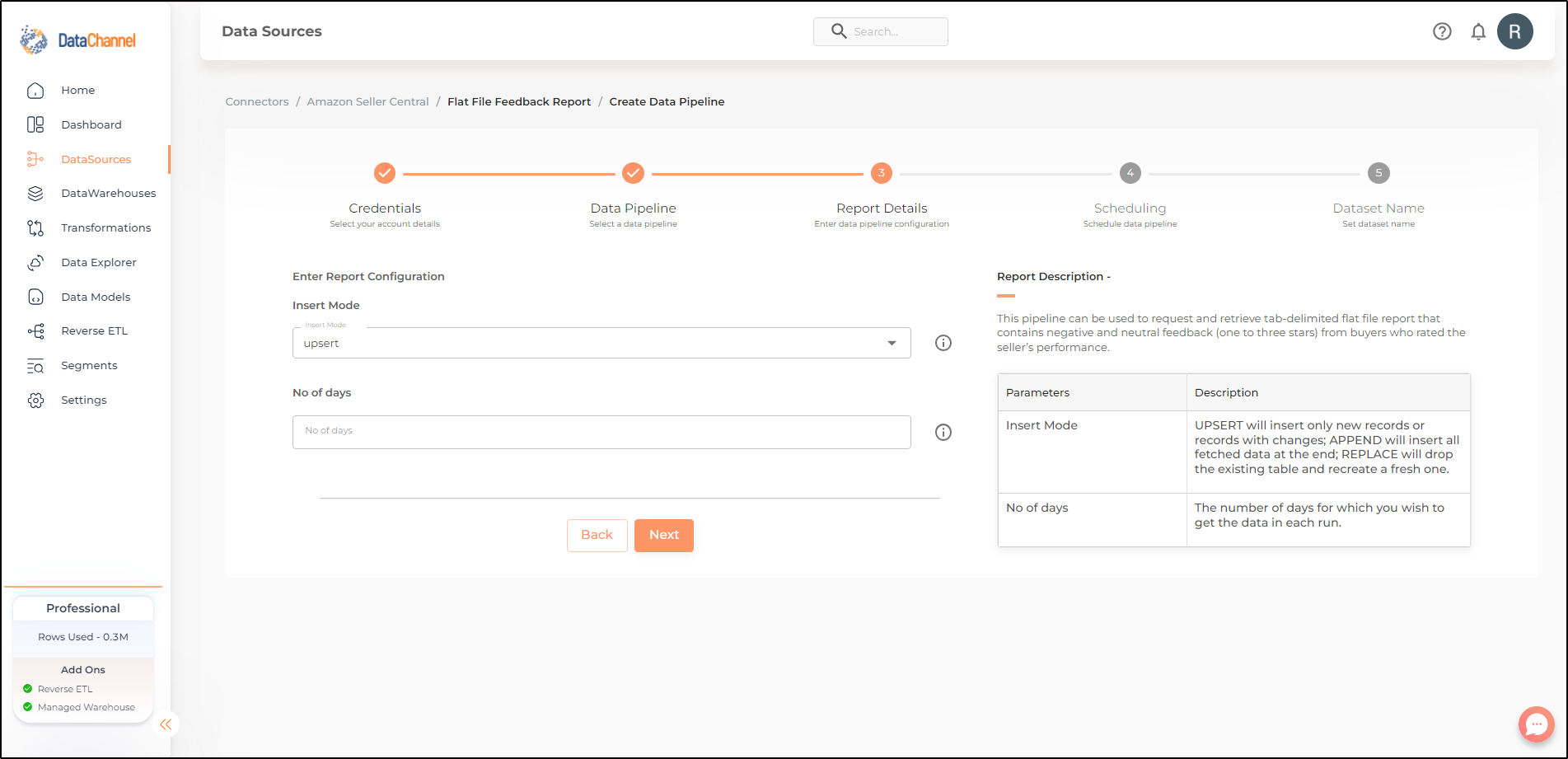Image resolution: width=1568 pixels, height=759 pixels.
Task: Click the Data Explorer sidebar icon
Action: pos(35,262)
